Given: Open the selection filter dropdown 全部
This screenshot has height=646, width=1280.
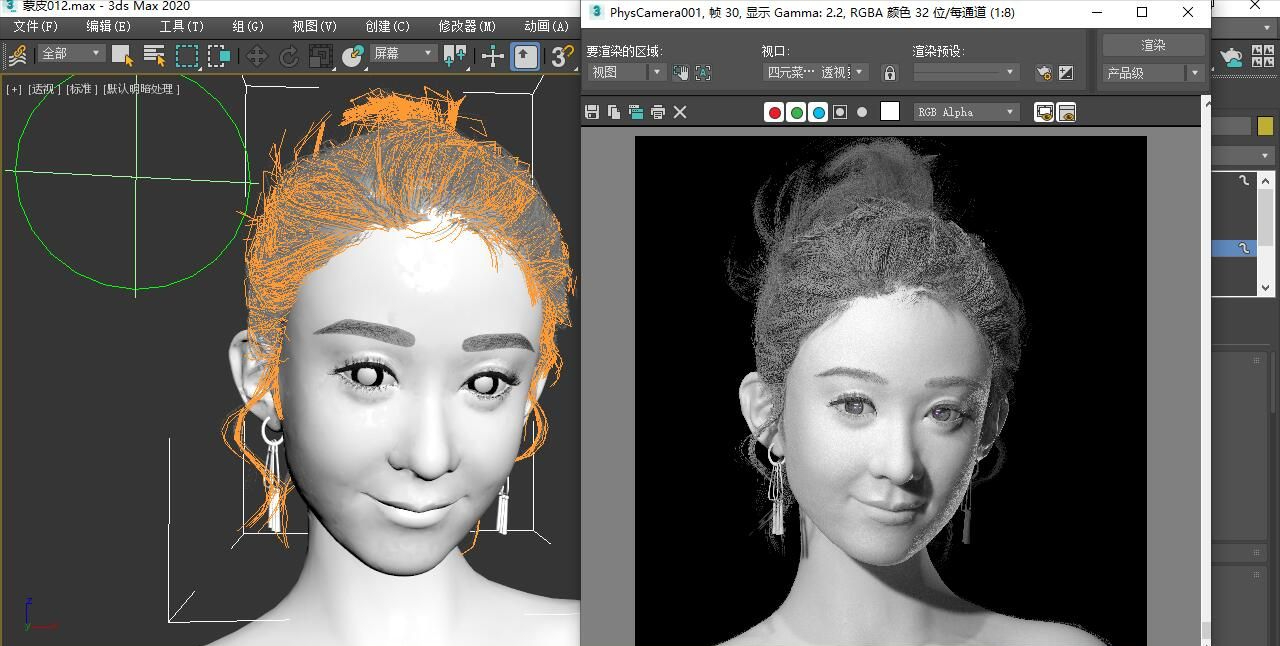Looking at the screenshot, I should click(x=71, y=53).
